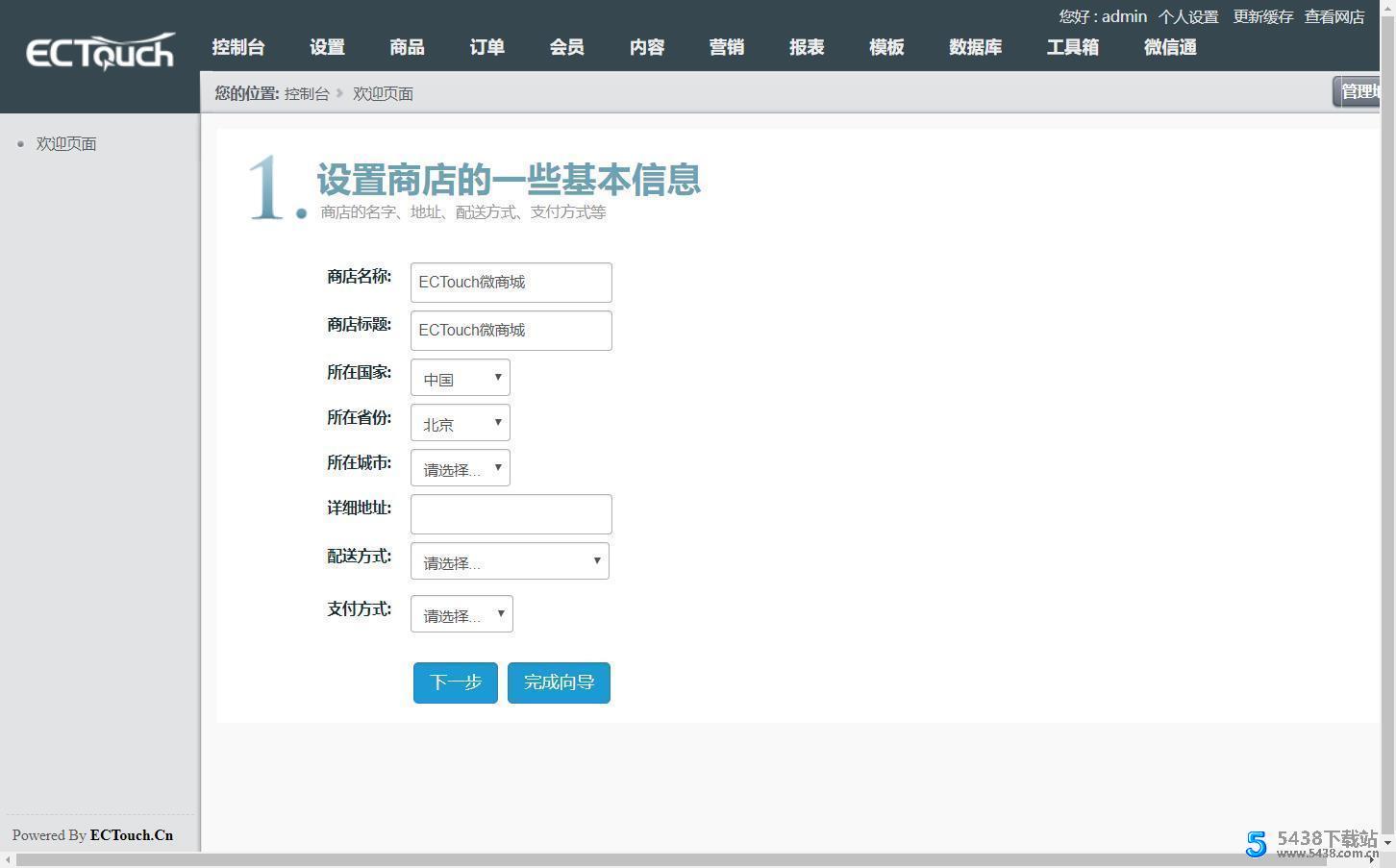Open the 商品 menu
This screenshot has height=868, width=1396.
click(x=407, y=47)
